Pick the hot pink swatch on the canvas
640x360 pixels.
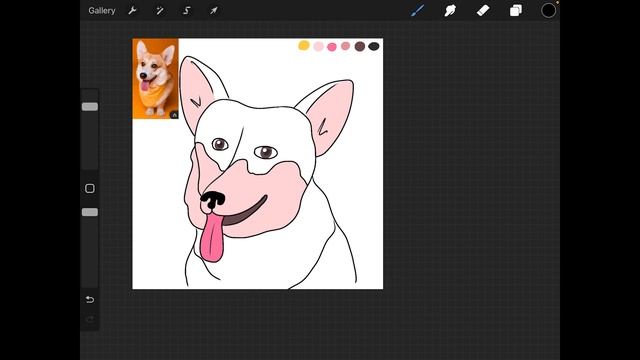coord(332,47)
